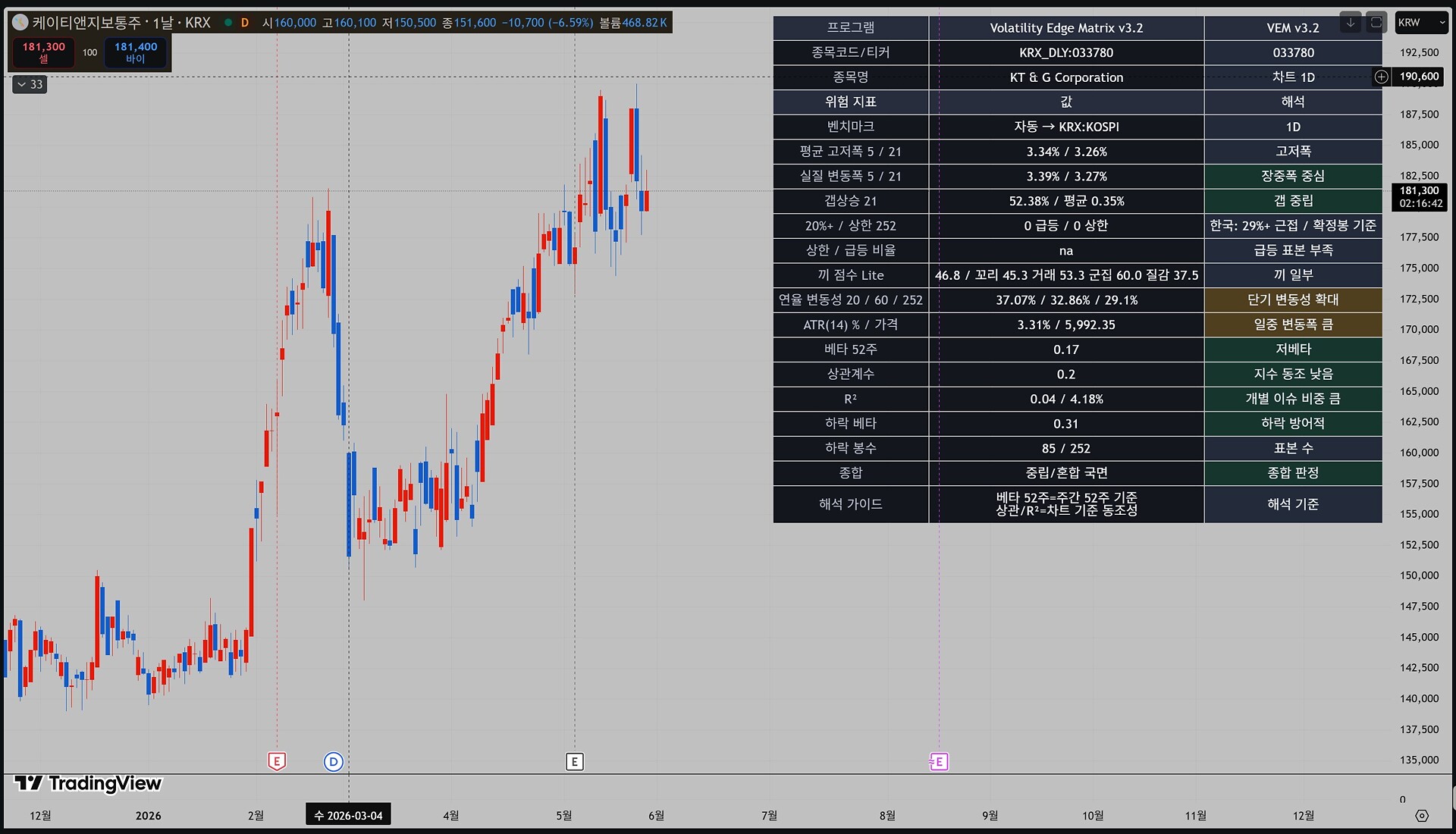The width and height of the screenshot is (1456, 834).
Task: Click the 프로그램 header cell
Action: click(x=851, y=28)
